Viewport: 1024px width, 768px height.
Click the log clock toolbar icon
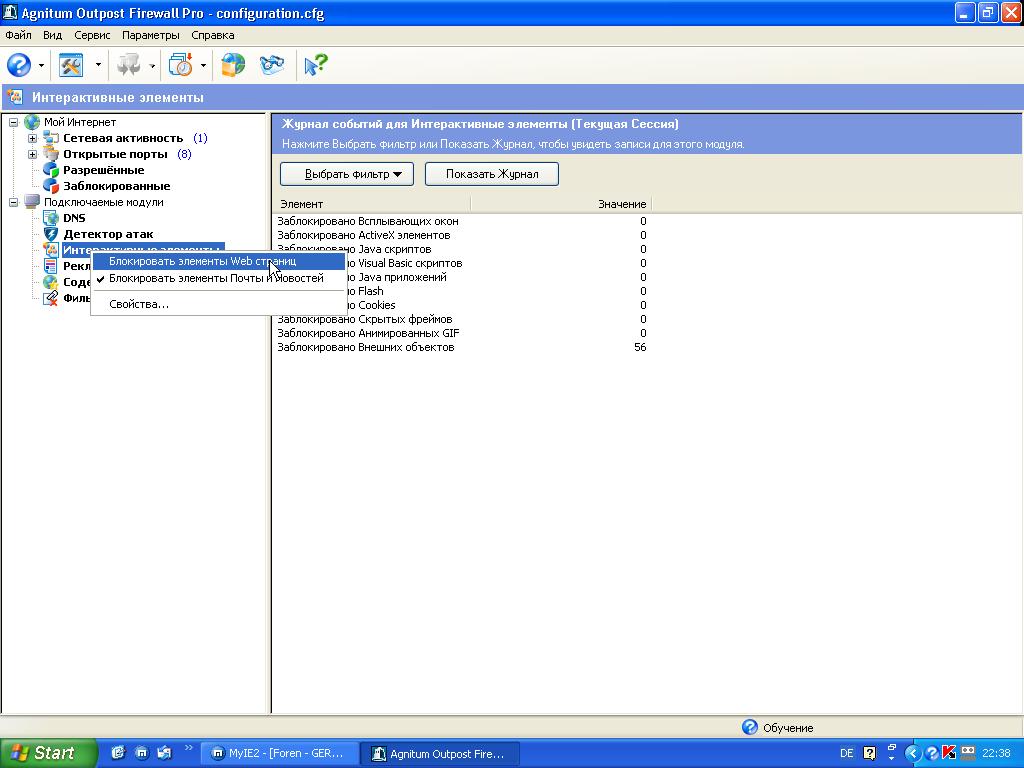point(180,65)
